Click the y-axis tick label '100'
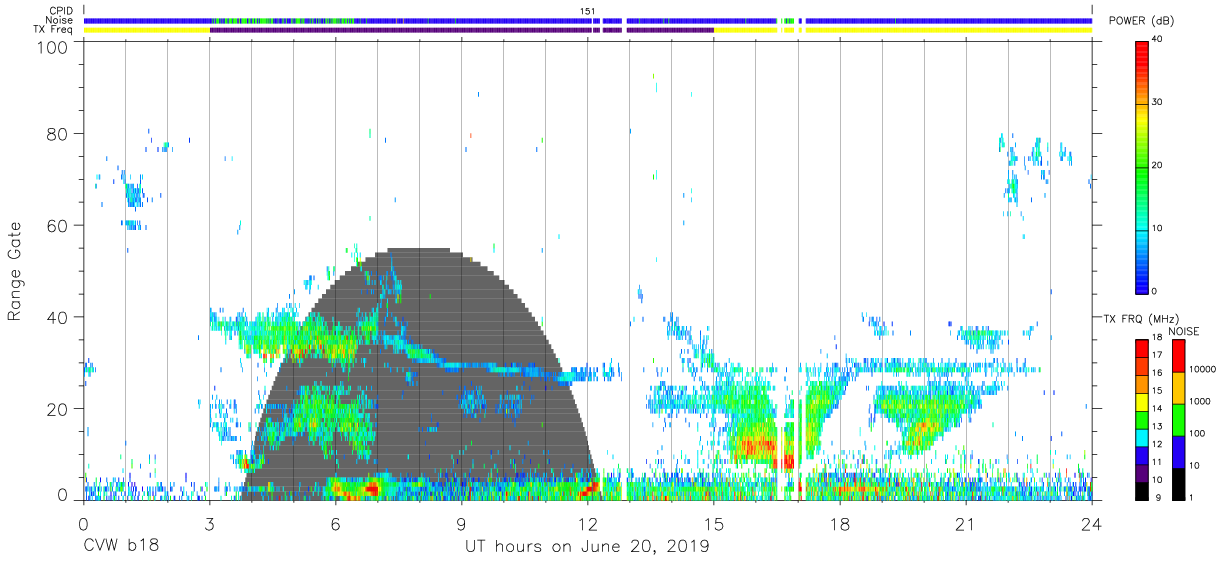 click(50, 47)
